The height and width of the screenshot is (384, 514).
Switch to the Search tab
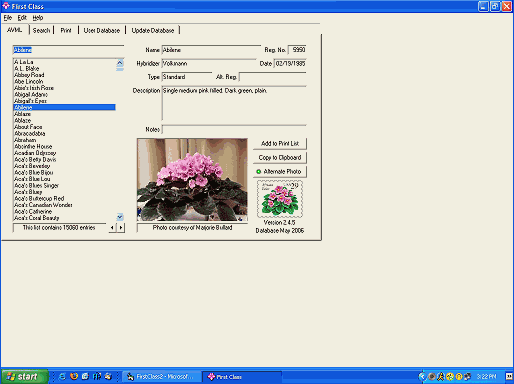coord(41,30)
